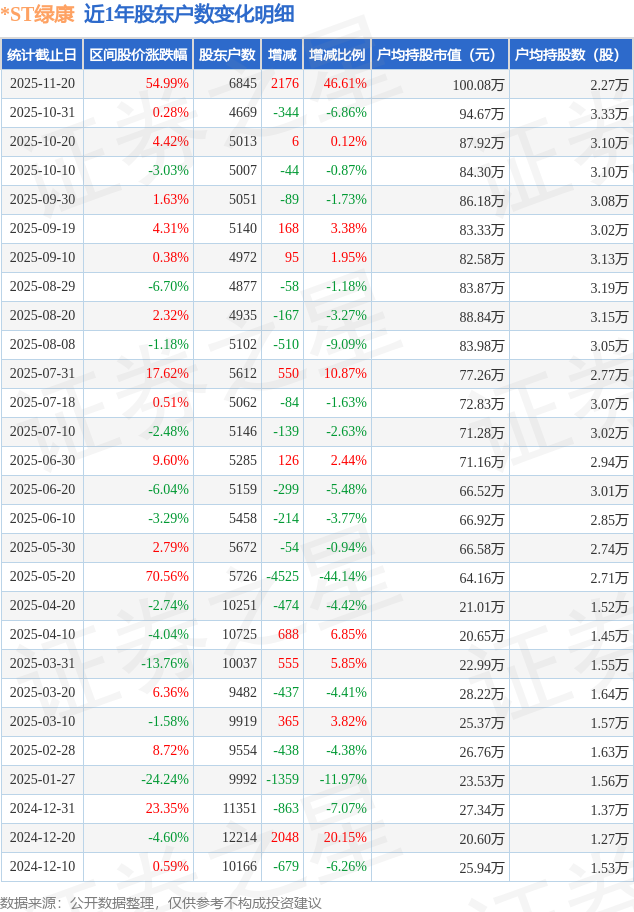634x912 pixels.
Task: Click the 近1年股东户数变化明细 heading text
Action: point(189,14)
